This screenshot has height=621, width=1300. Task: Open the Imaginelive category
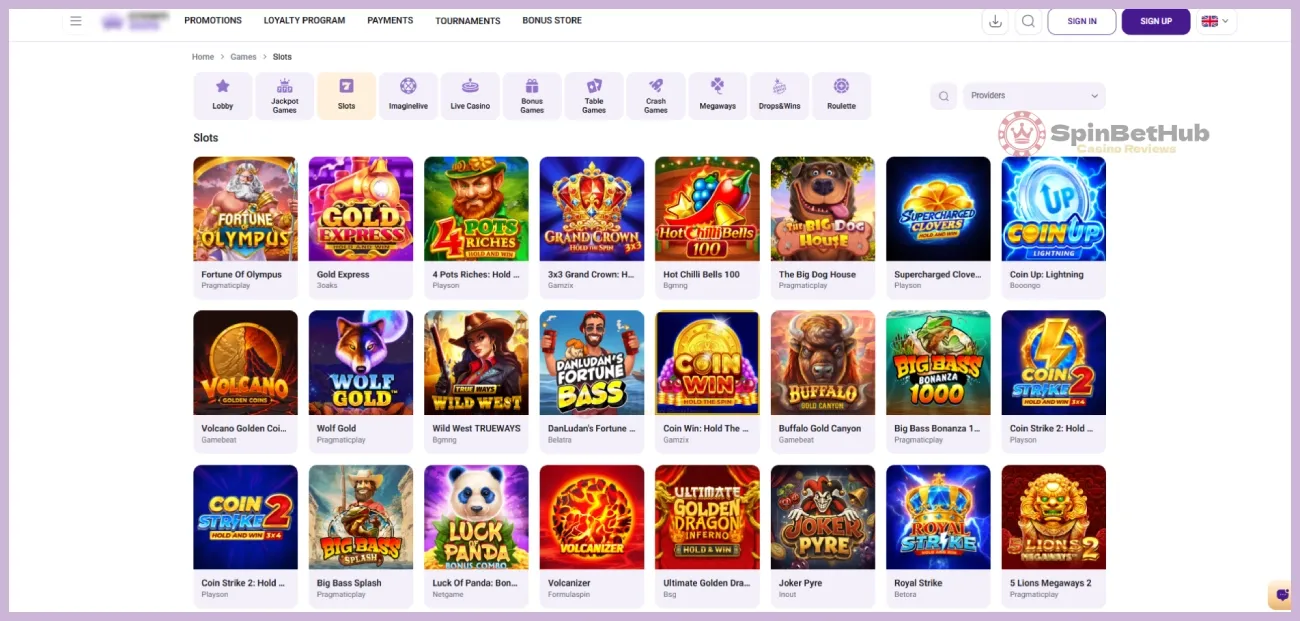click(408, 96)
